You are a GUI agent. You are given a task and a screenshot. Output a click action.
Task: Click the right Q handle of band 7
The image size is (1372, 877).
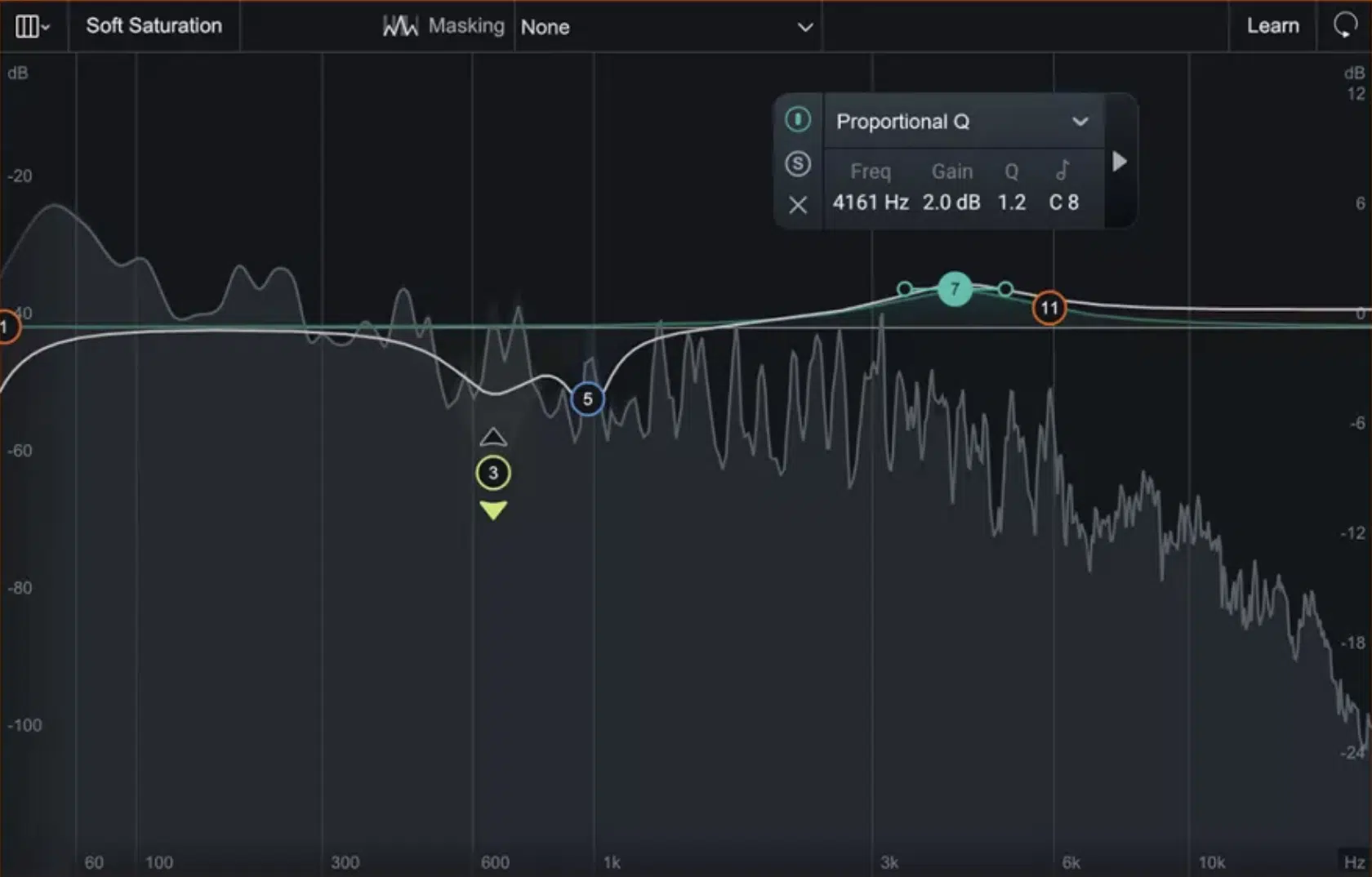(1005, 289)
